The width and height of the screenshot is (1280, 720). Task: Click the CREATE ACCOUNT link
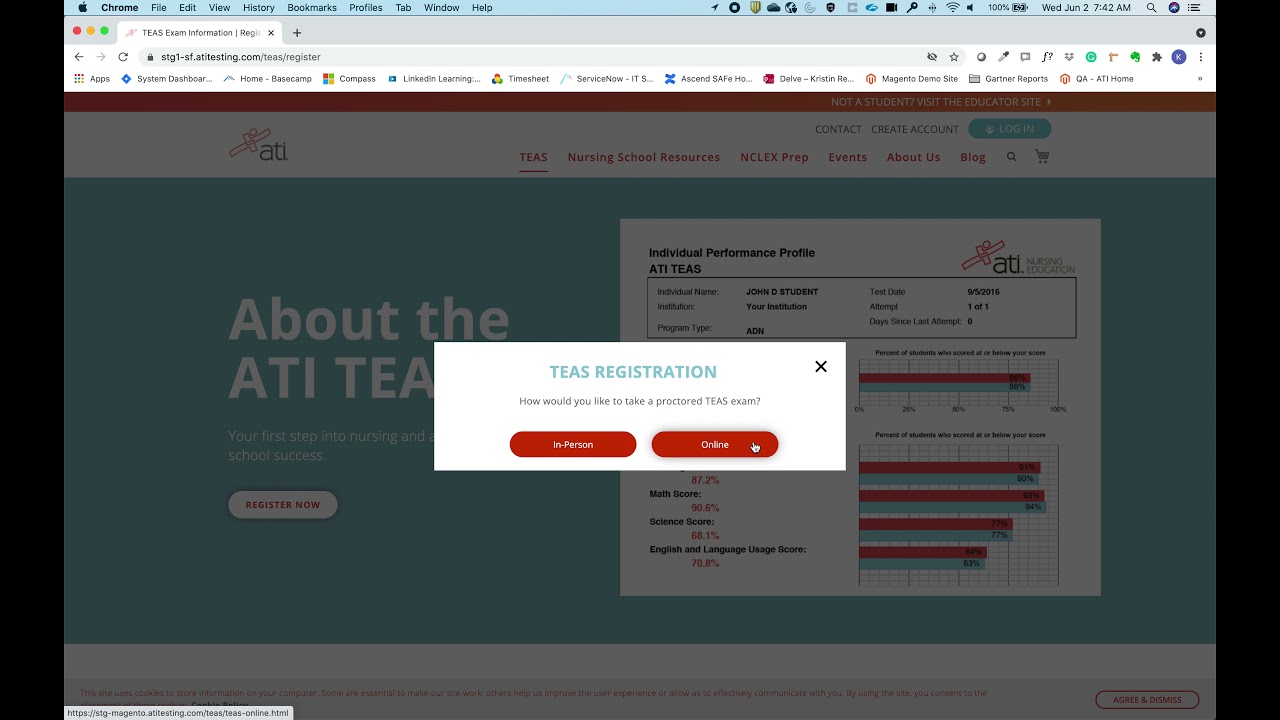click(x=915, y=129)
